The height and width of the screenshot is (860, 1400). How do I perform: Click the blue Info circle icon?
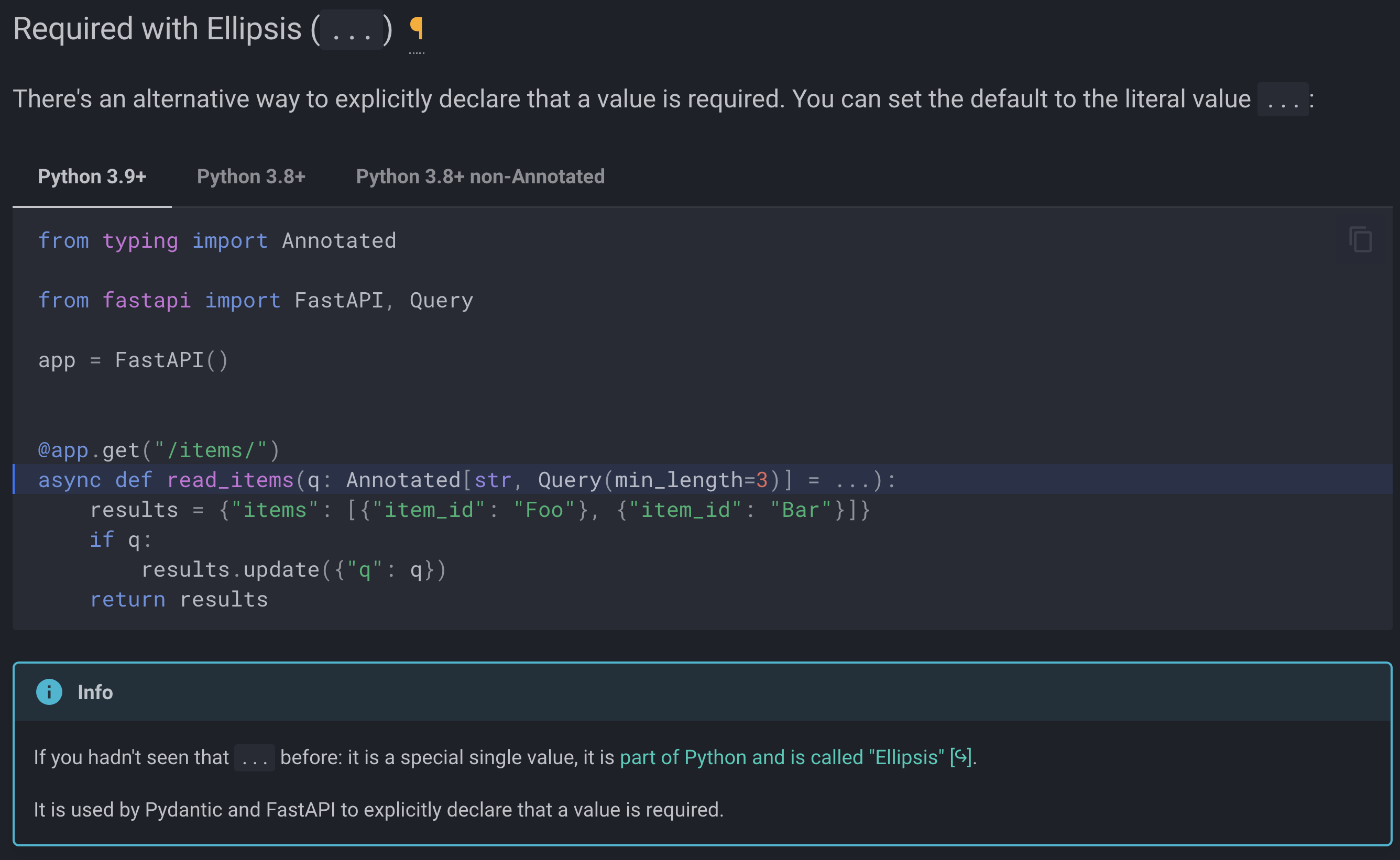coord(49,692)
